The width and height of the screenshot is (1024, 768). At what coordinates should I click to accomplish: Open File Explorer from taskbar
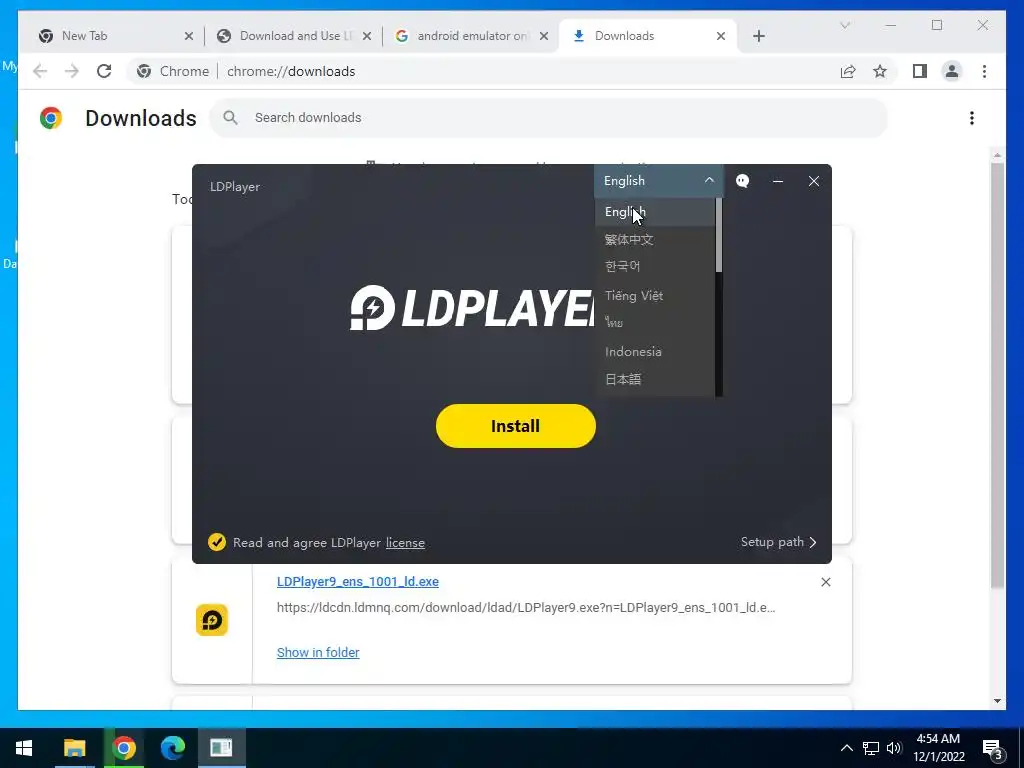click(74, 748)
